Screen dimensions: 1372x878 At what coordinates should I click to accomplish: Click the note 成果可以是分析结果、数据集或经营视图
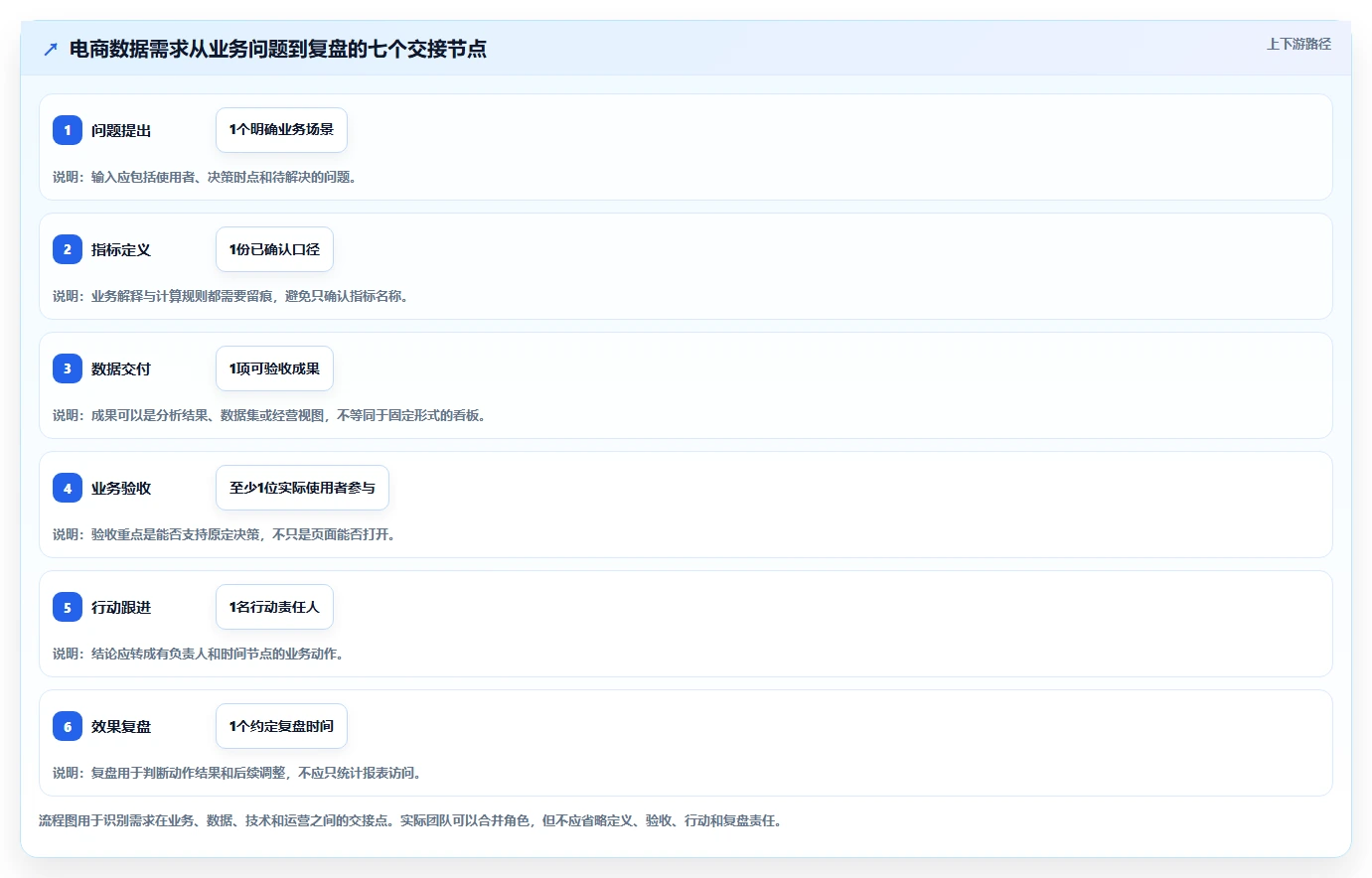coord(269,415)
